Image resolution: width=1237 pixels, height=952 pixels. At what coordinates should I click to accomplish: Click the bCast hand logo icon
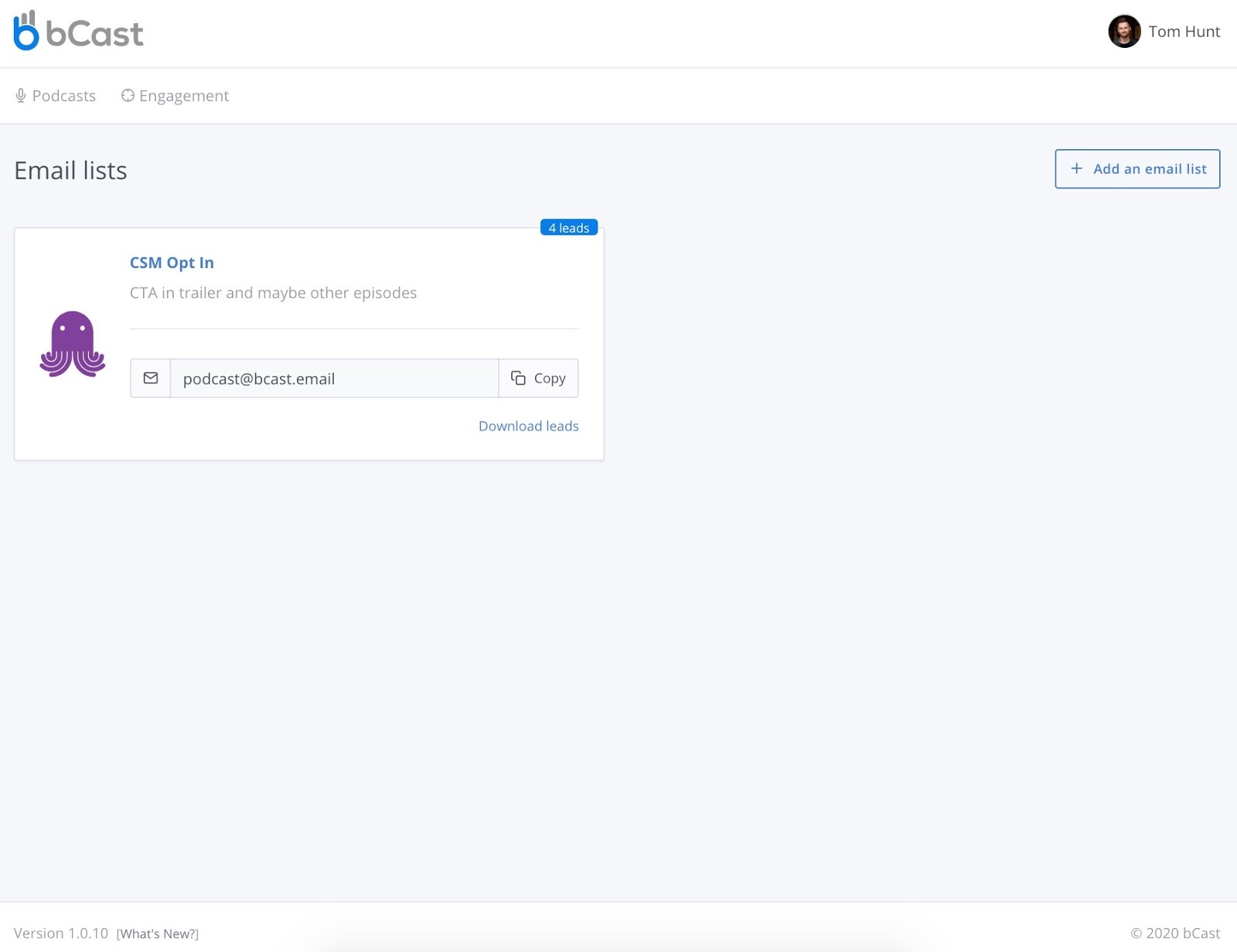point(26,31)
